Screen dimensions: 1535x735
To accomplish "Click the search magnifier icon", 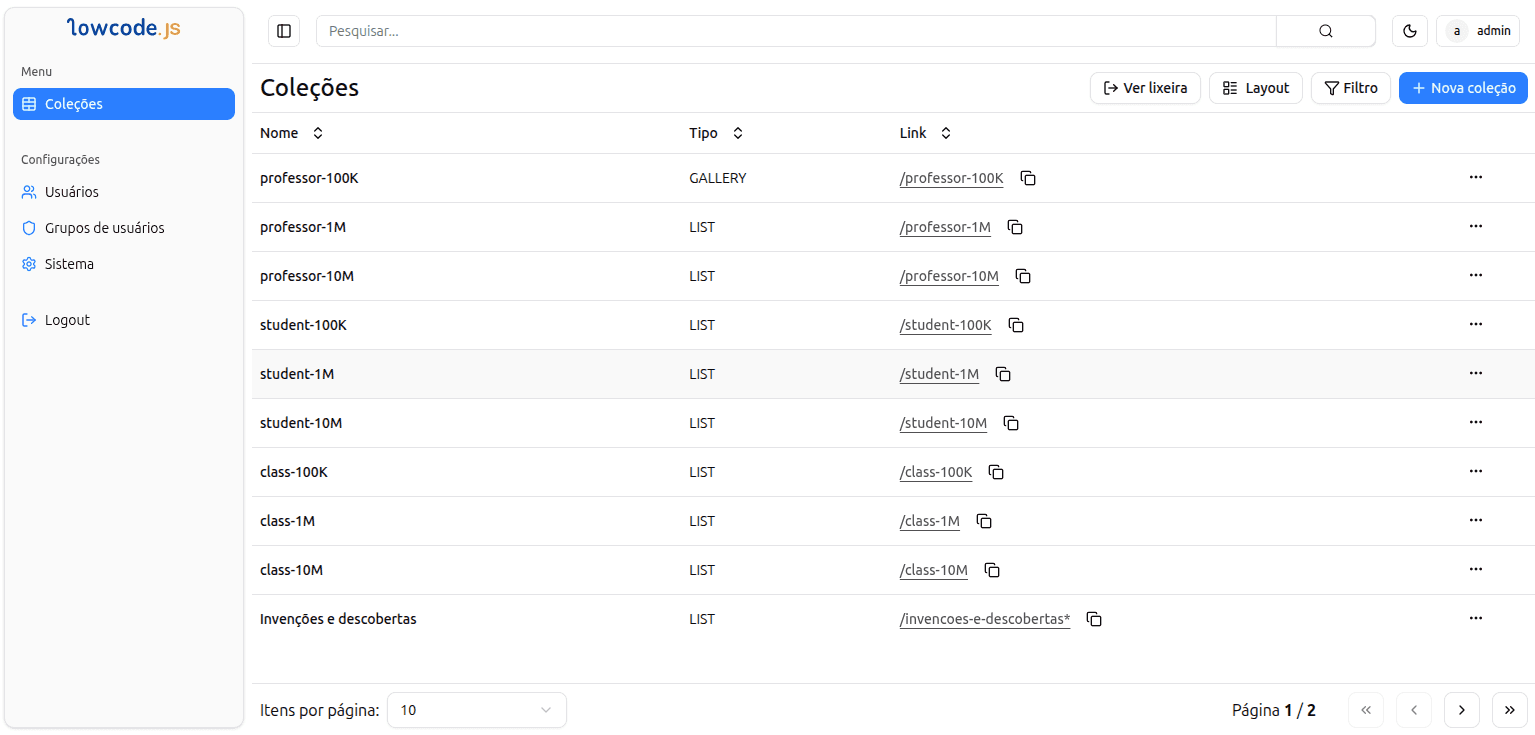I will coord(1325,31).
